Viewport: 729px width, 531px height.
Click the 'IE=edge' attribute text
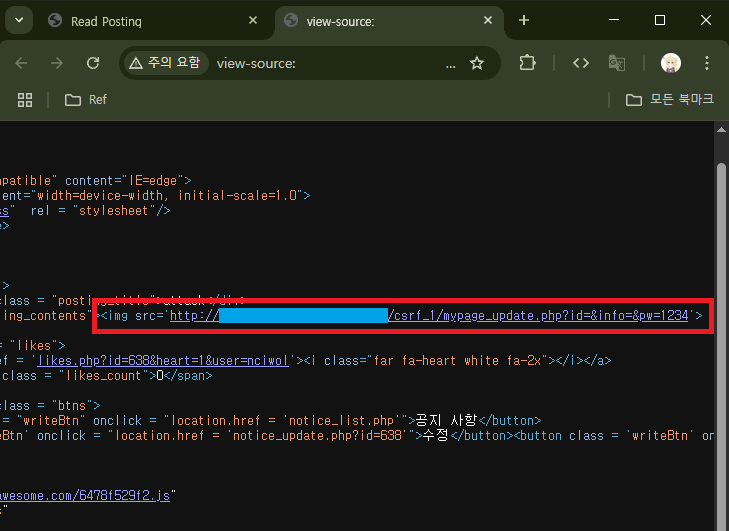pyautogui.click(x=153, y=180)
